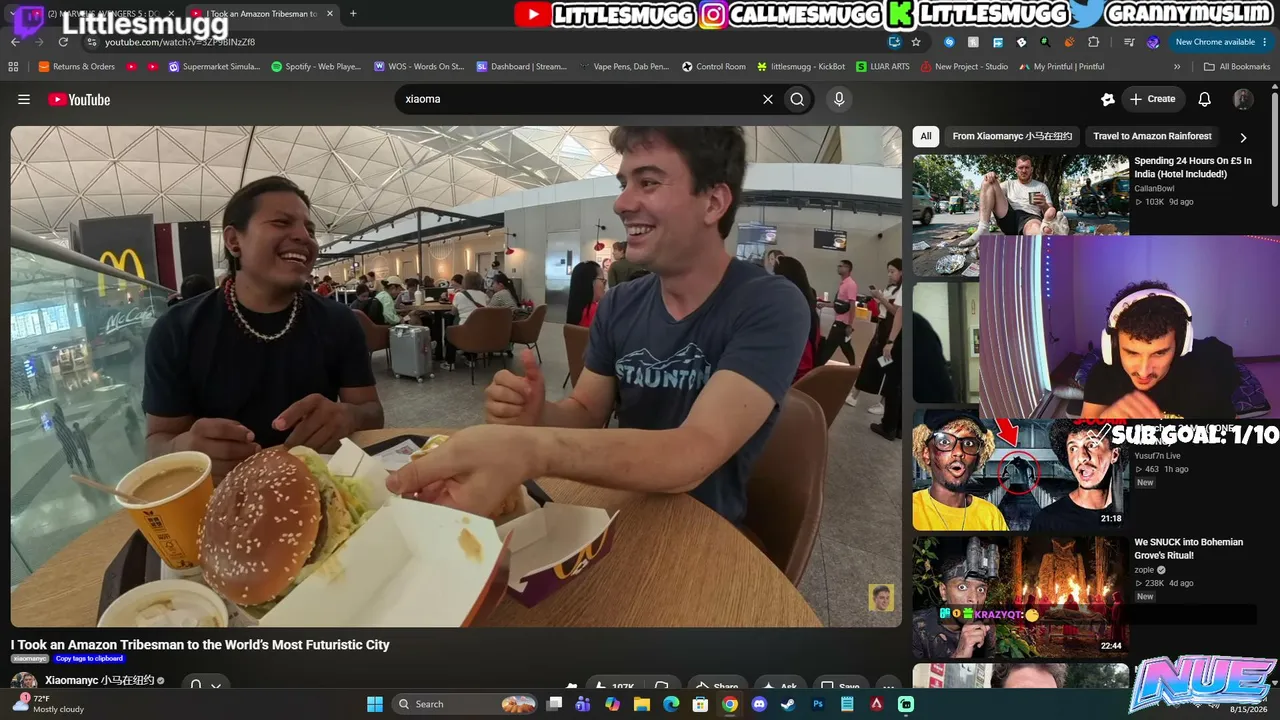The width and height of the screenshot is (1280, 720).
Task: Click the magnifier search button
Action: (797, 99)
